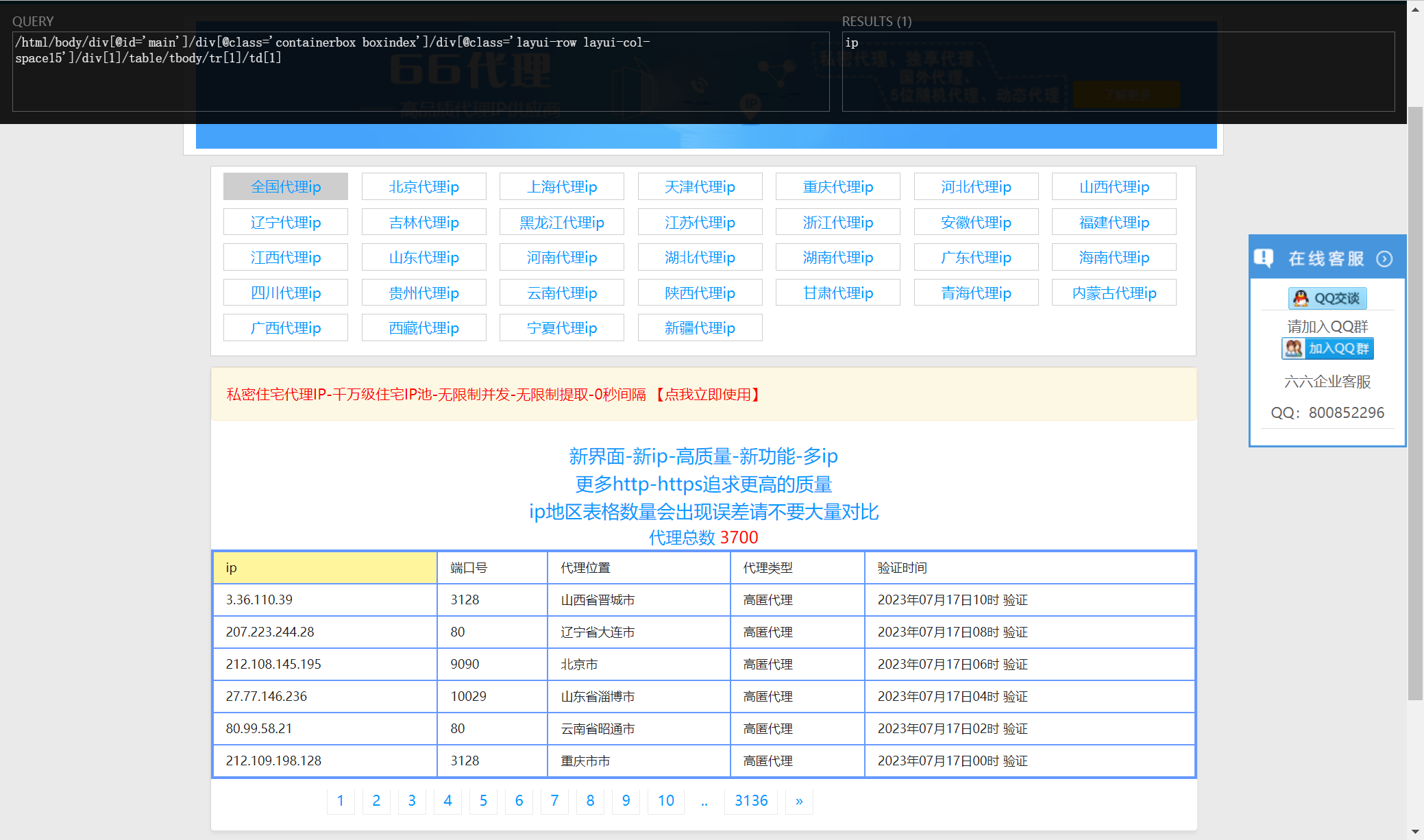Click the 验证时间 column header

[x=1030, y=567]
